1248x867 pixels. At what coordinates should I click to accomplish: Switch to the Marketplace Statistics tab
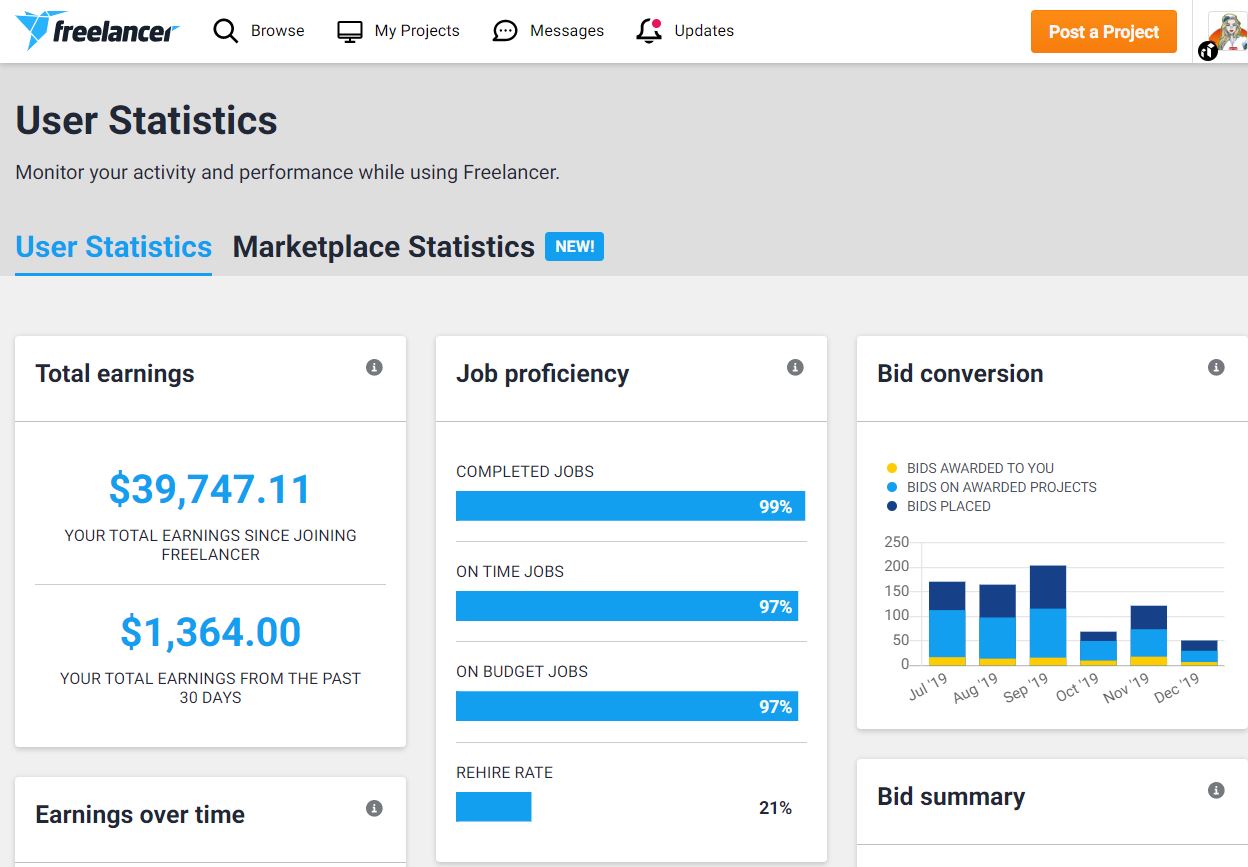(383, 247)
